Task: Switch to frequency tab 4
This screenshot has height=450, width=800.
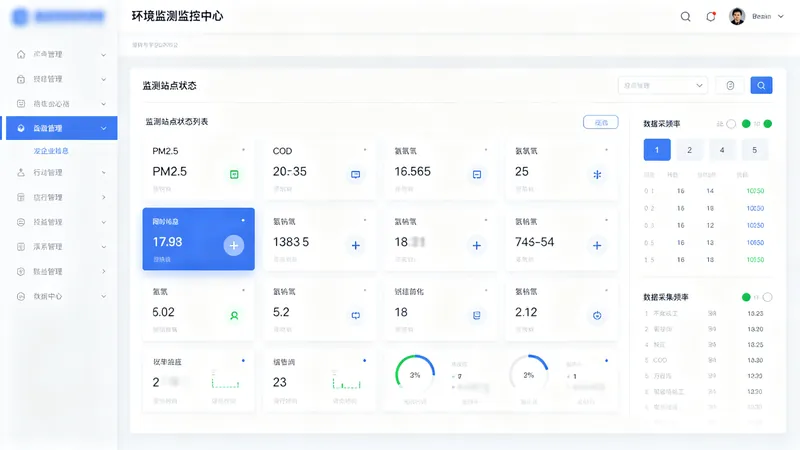Action: [722, 150]
